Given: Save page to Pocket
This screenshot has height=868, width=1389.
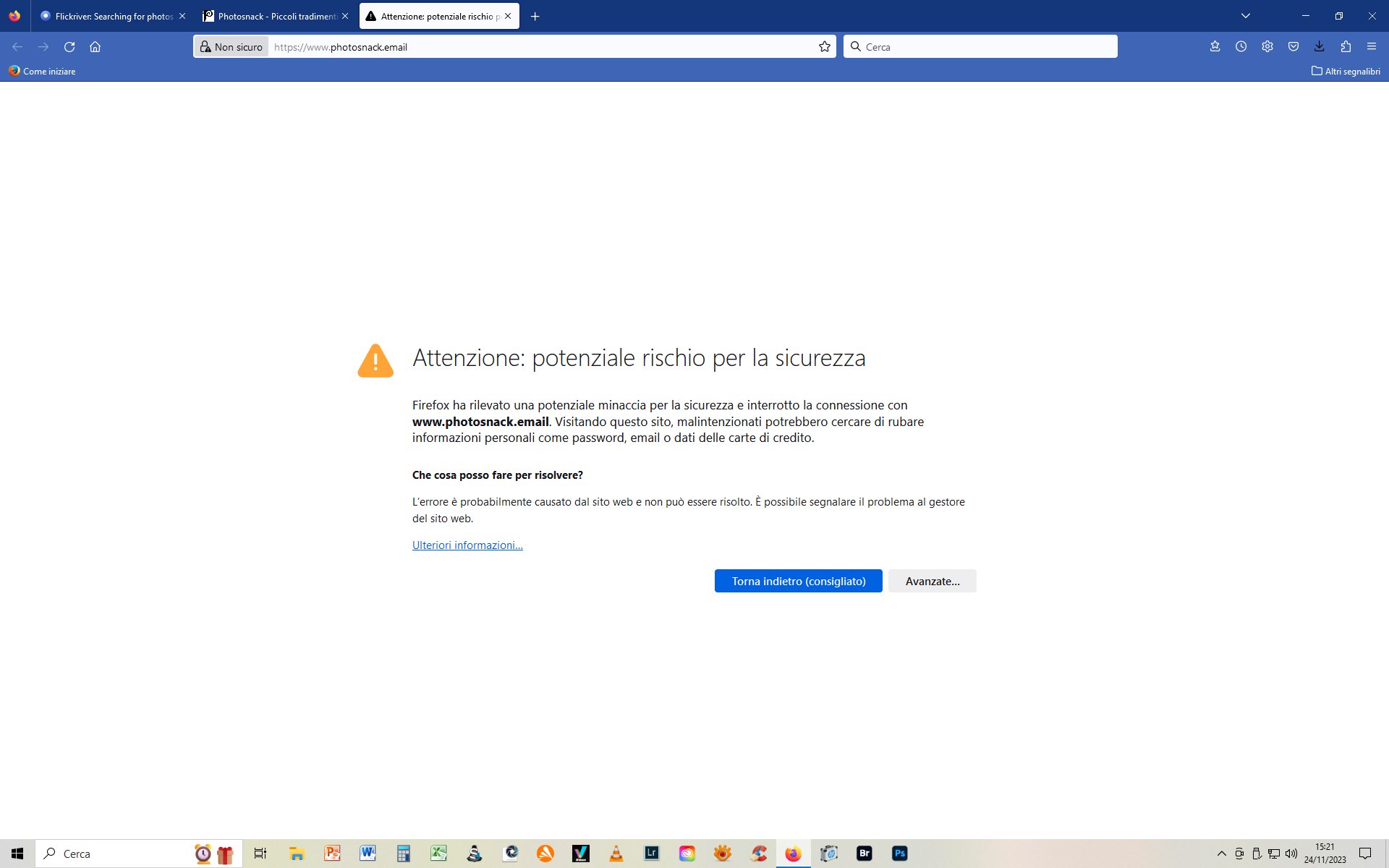Looking at the screenshot, I should (1293, 46).
